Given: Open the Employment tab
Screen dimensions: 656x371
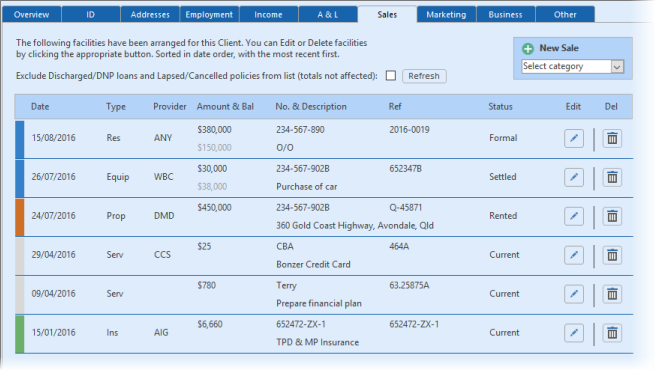Looking at the screenshot, I should pyautogui.click(x=209, y=15).
